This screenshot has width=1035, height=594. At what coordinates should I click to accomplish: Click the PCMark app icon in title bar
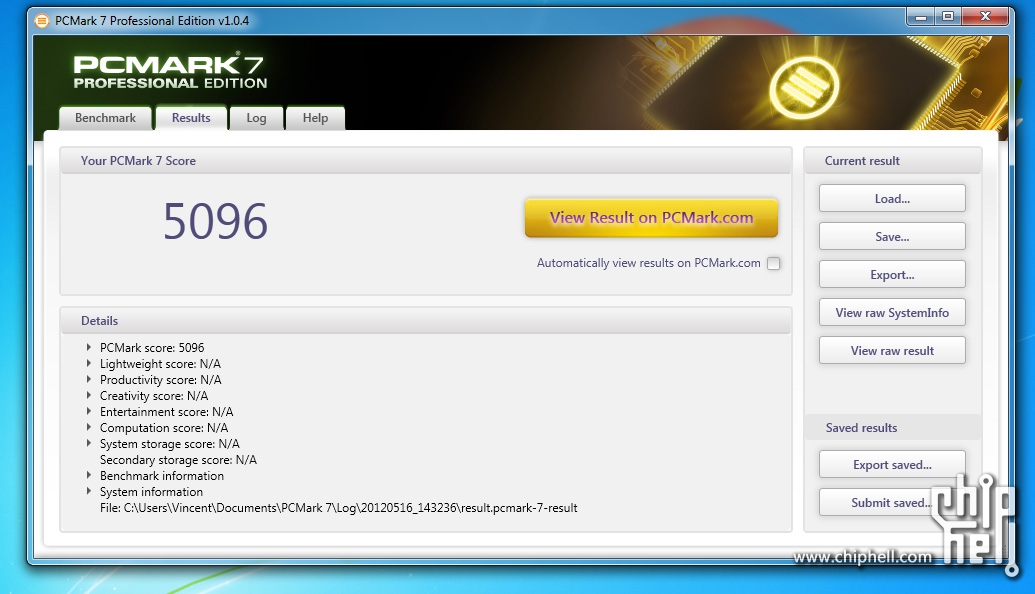[x=42, y=21]
